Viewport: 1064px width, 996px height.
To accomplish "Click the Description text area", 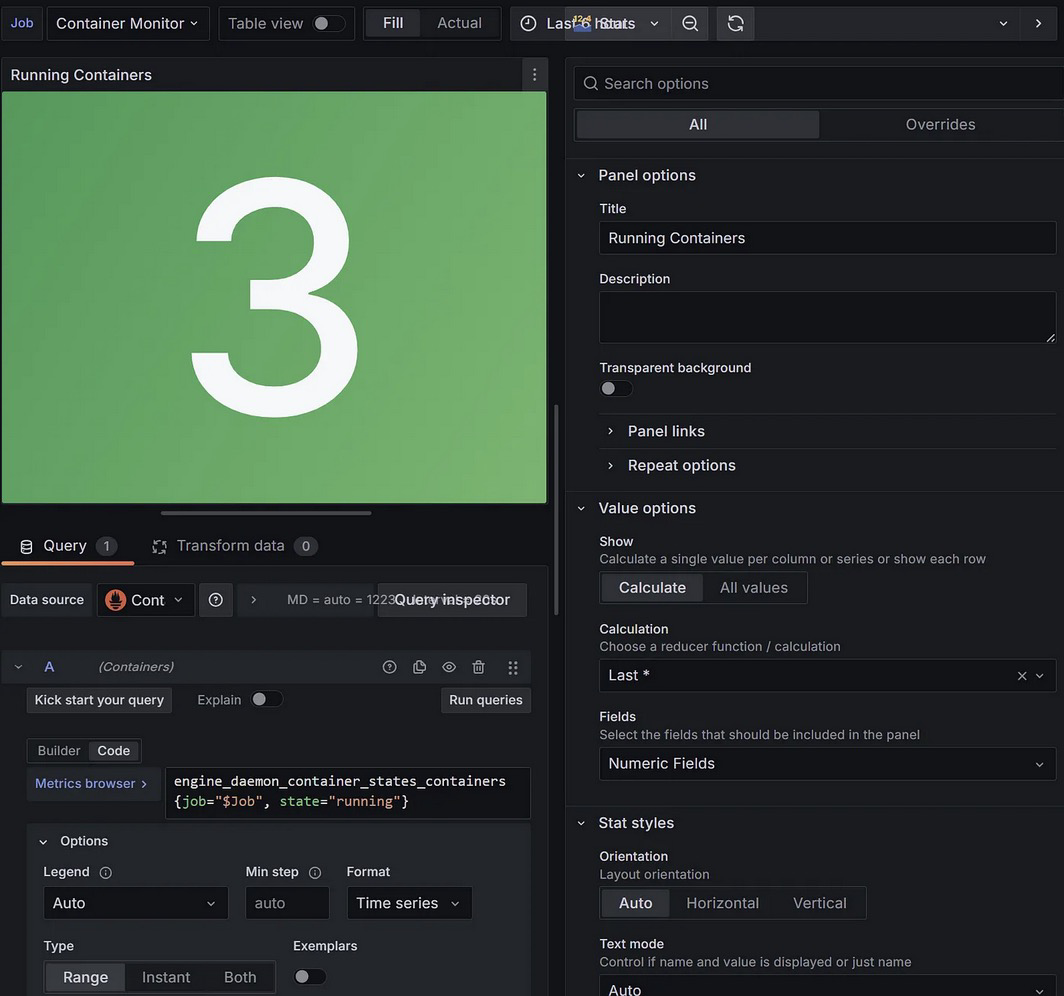I will [x=827, y=318].
